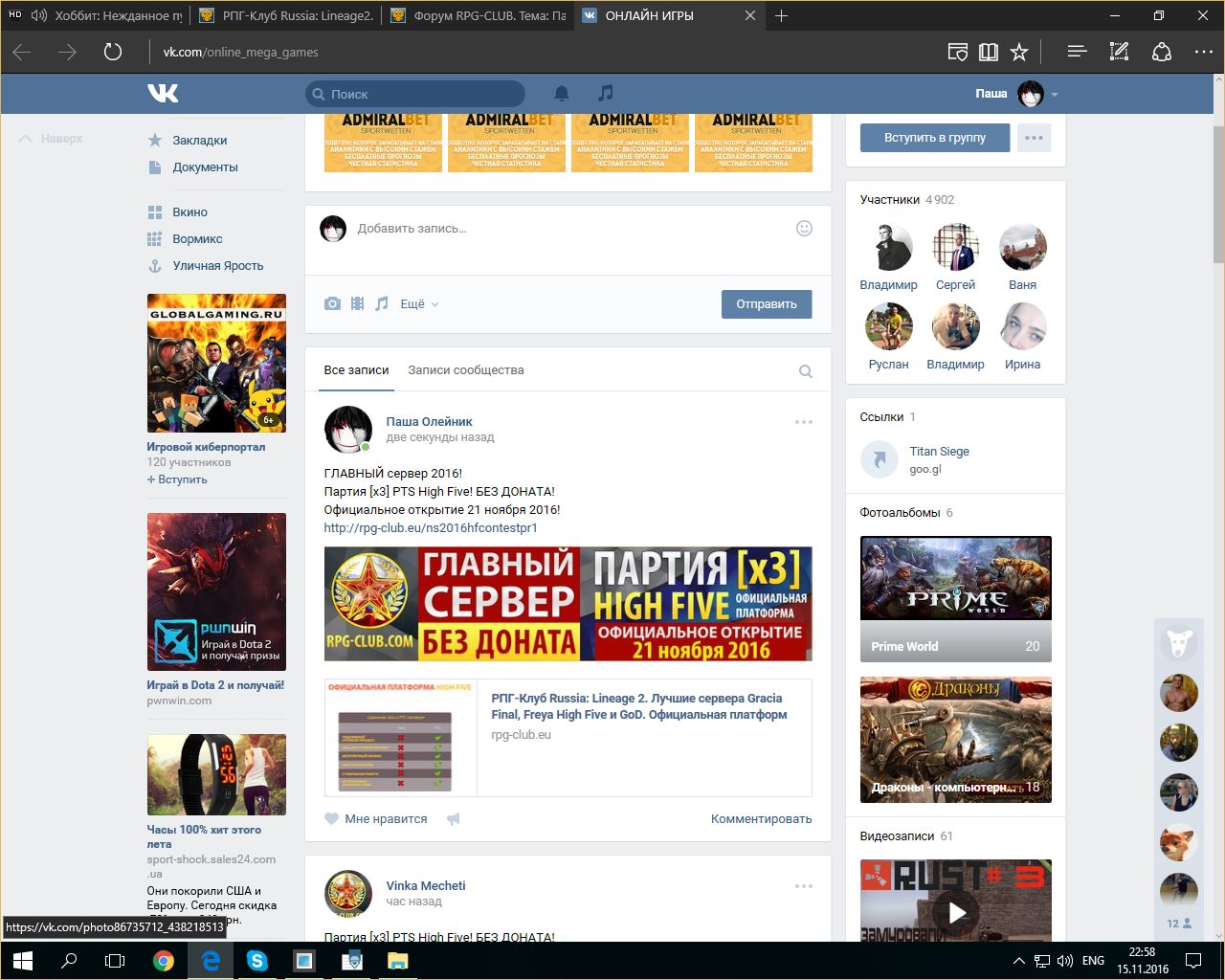Screen dimensions: 1225x980
Task: Open emoji picker smiley icon
Action: click(804, 228)
